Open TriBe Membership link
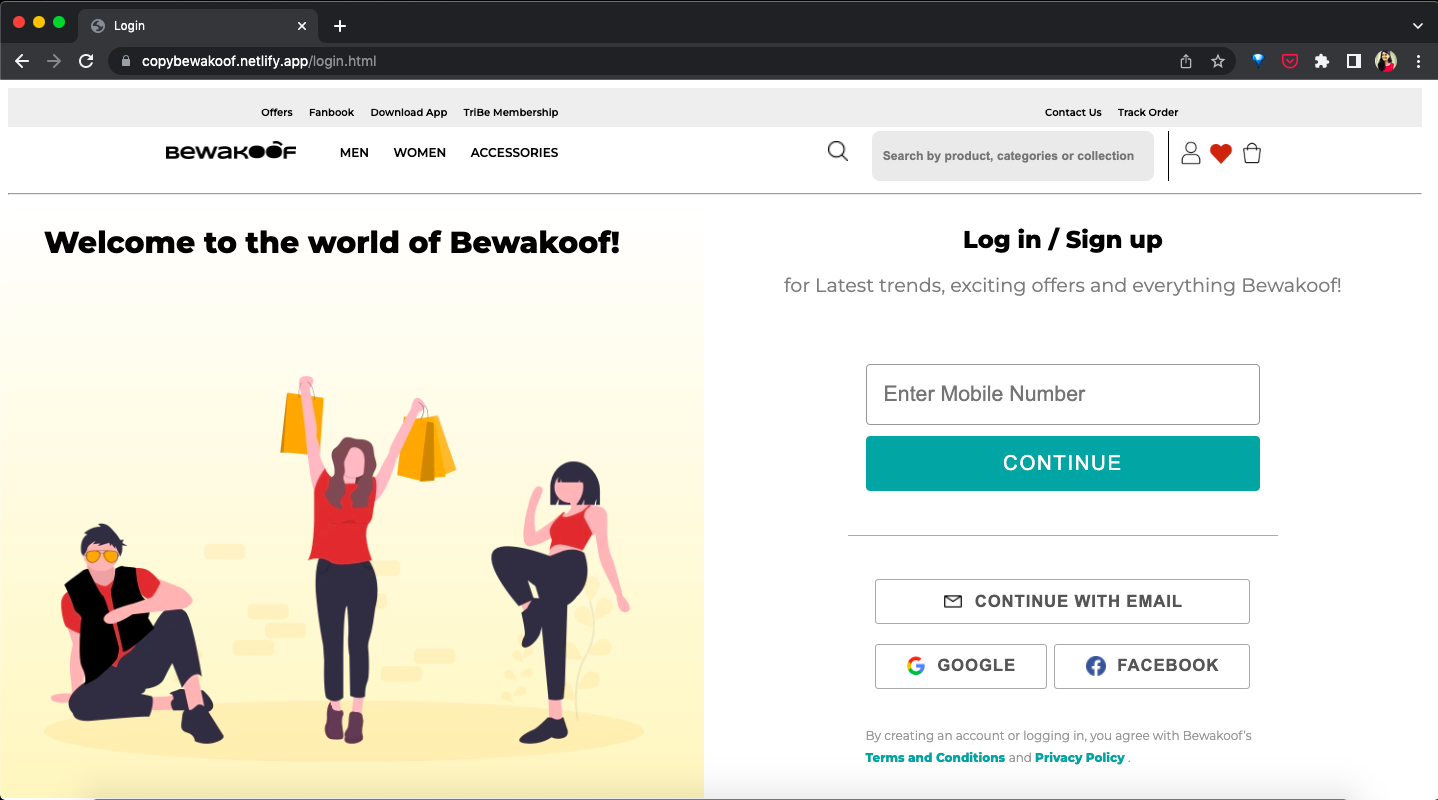 click(511, 112)
